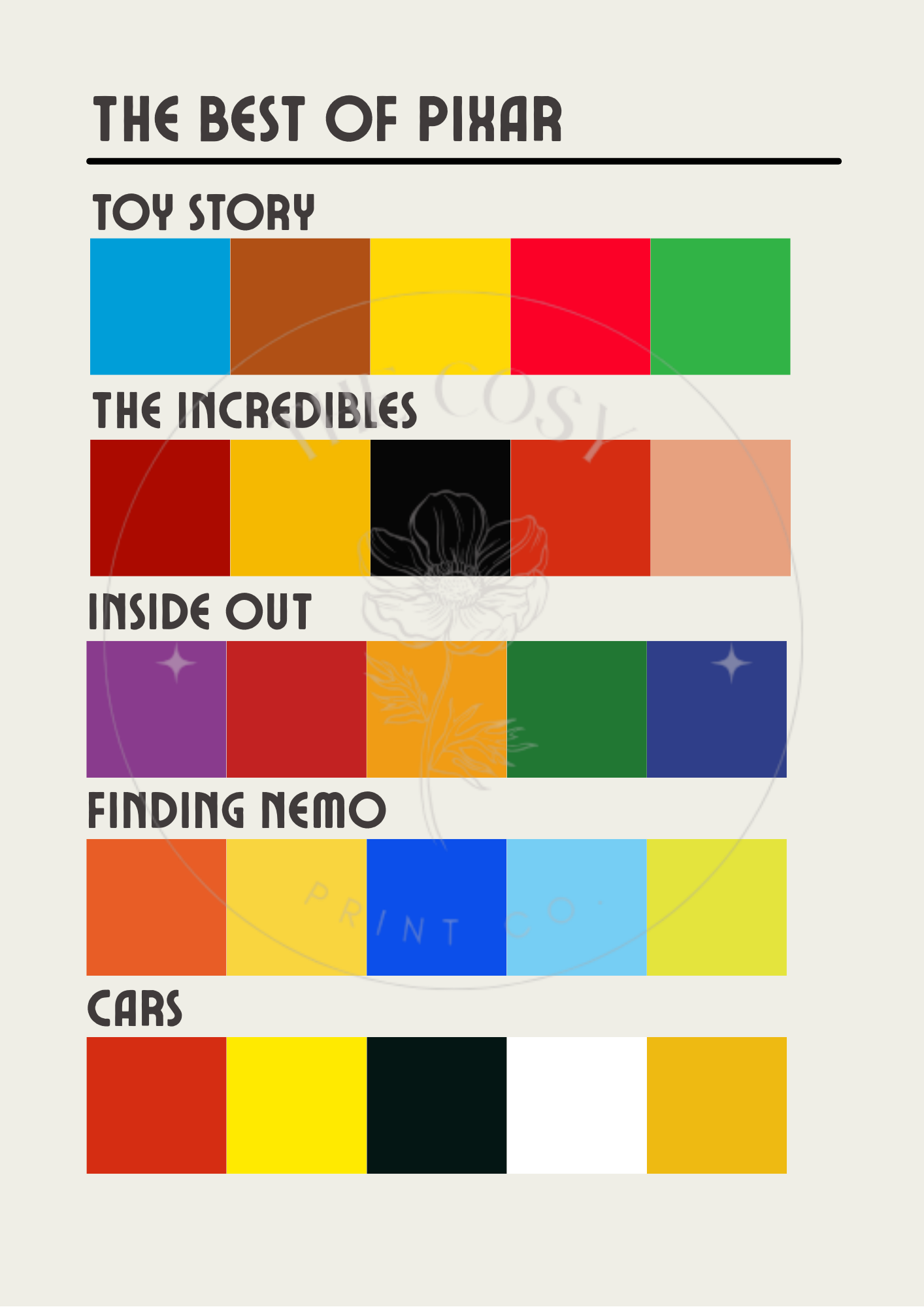The width and height of the screenshot is (924, 1307).
Task: Click the 'Cars' heading text
Action: (135, 1008)
